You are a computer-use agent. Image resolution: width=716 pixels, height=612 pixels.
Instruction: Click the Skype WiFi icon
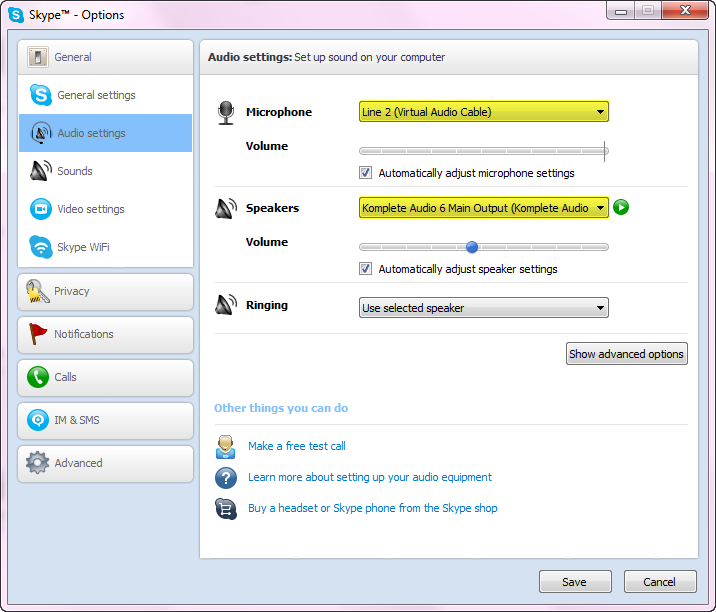coord(41,247)
